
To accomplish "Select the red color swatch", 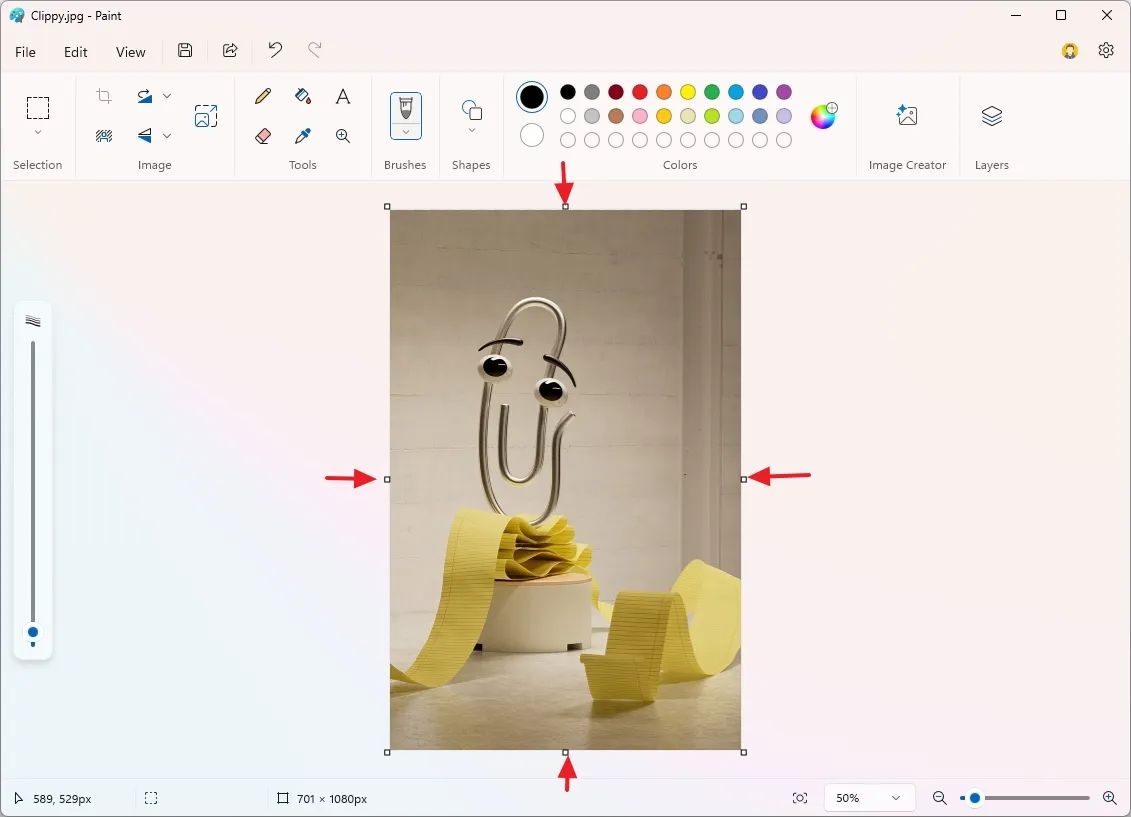I will tap(639, 91).
